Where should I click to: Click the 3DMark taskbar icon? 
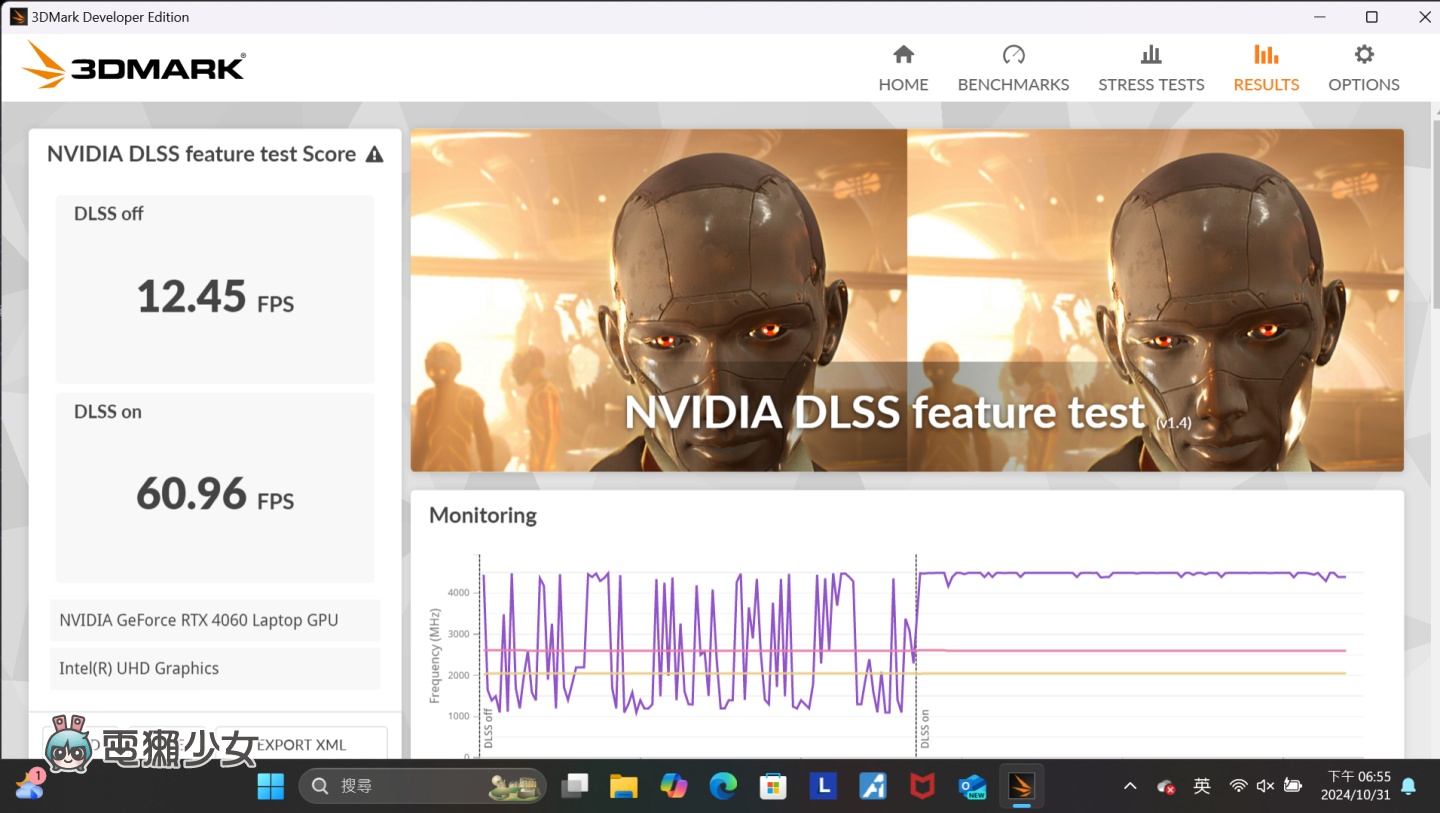click(1021, 786)
